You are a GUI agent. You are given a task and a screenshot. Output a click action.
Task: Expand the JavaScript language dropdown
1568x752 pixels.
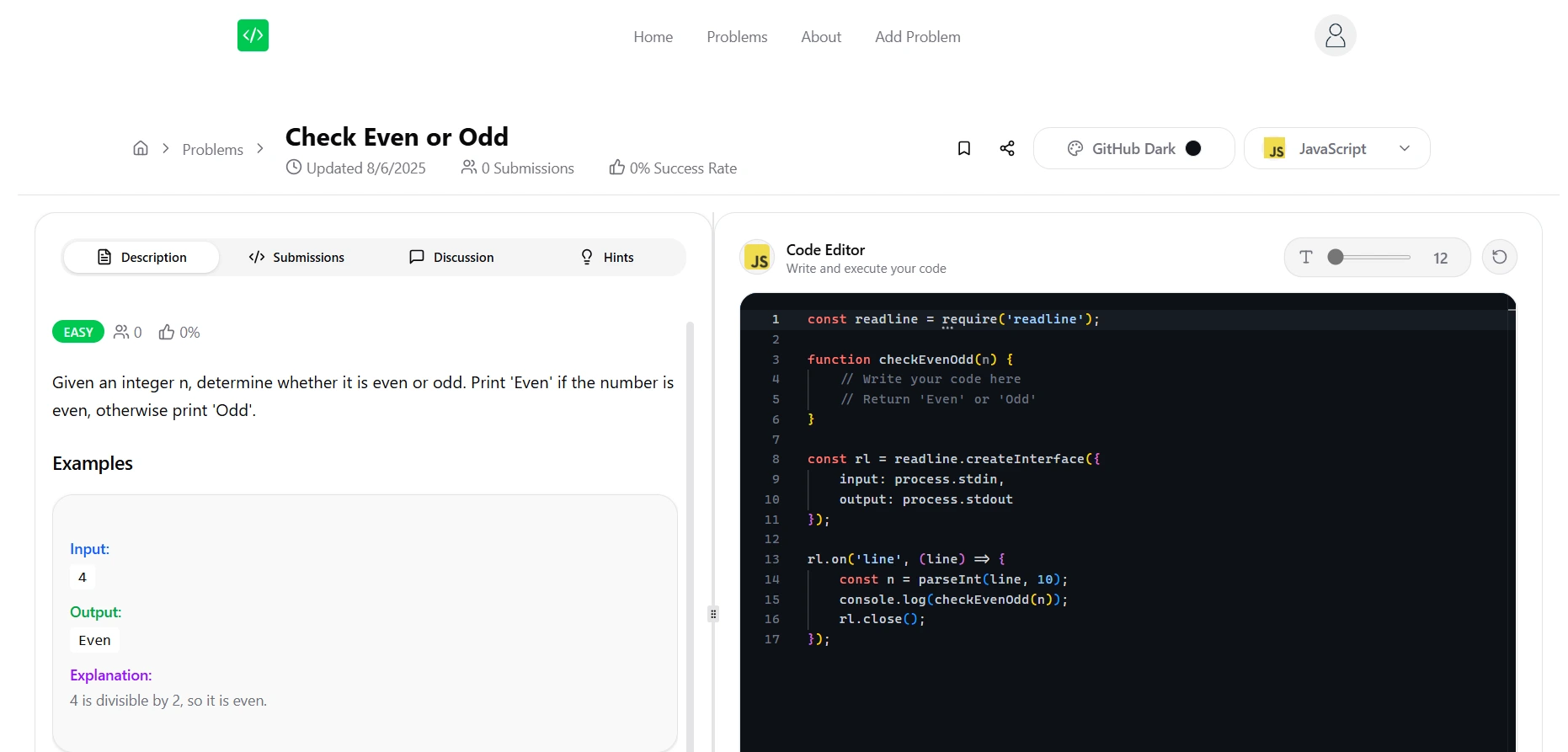1336,148
